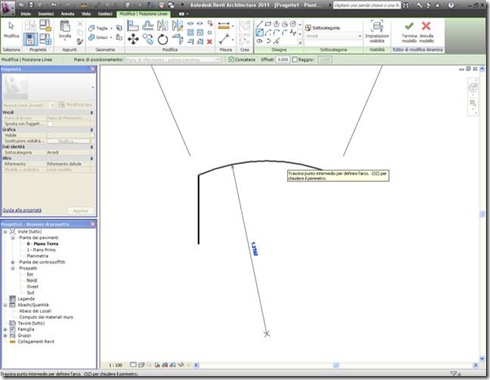Click the horizontal scrollbar thumb in the drawing area
The width and height of the screenshot is (490, 380).
coord(336,365)
